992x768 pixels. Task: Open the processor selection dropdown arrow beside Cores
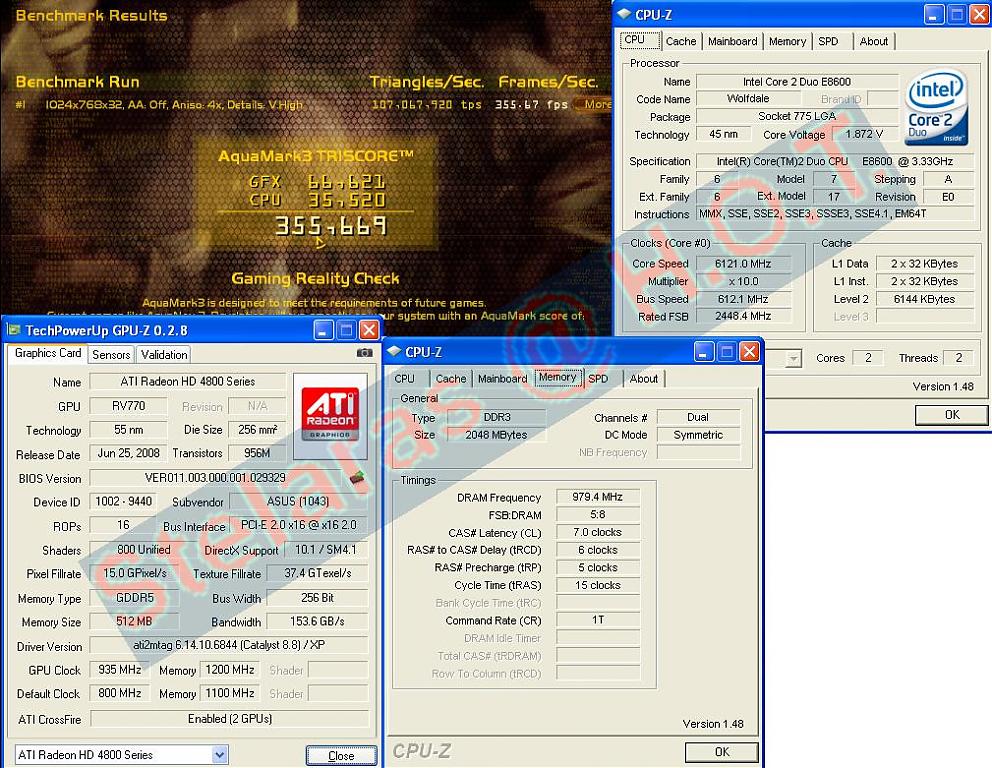point(793,359)
